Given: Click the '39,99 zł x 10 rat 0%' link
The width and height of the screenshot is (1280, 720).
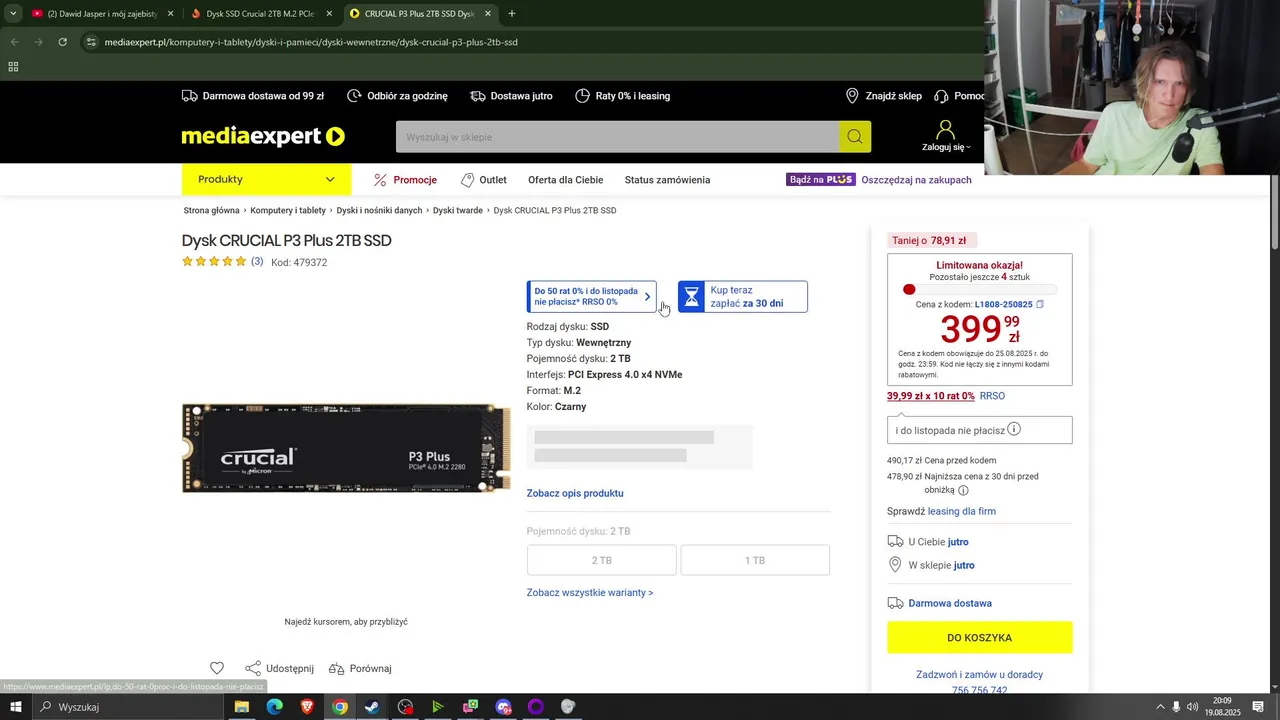Looking at the screenshot, I should pos(931,396).
